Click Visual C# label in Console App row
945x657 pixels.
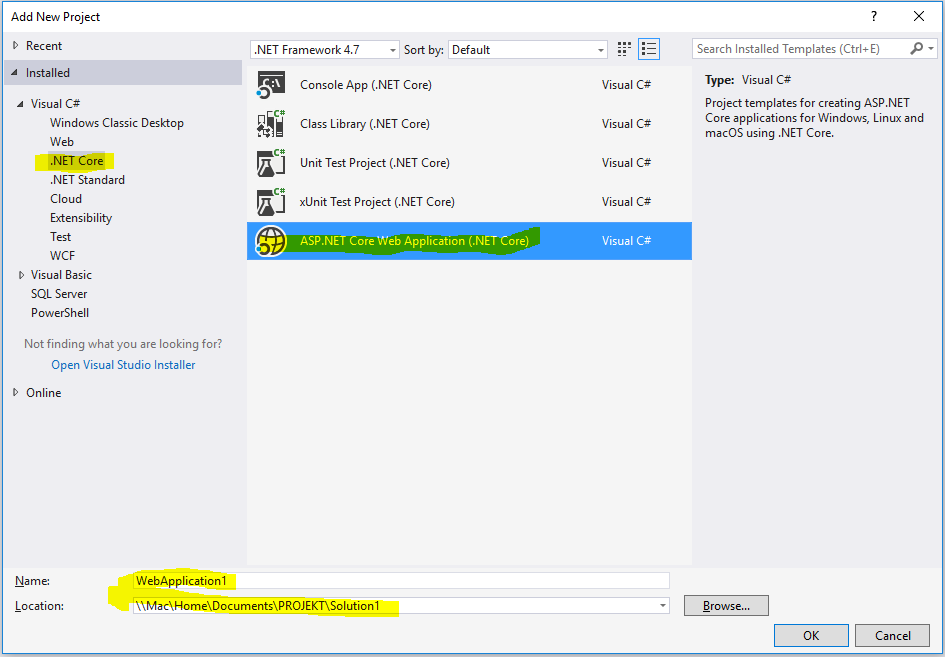point(626,85)
